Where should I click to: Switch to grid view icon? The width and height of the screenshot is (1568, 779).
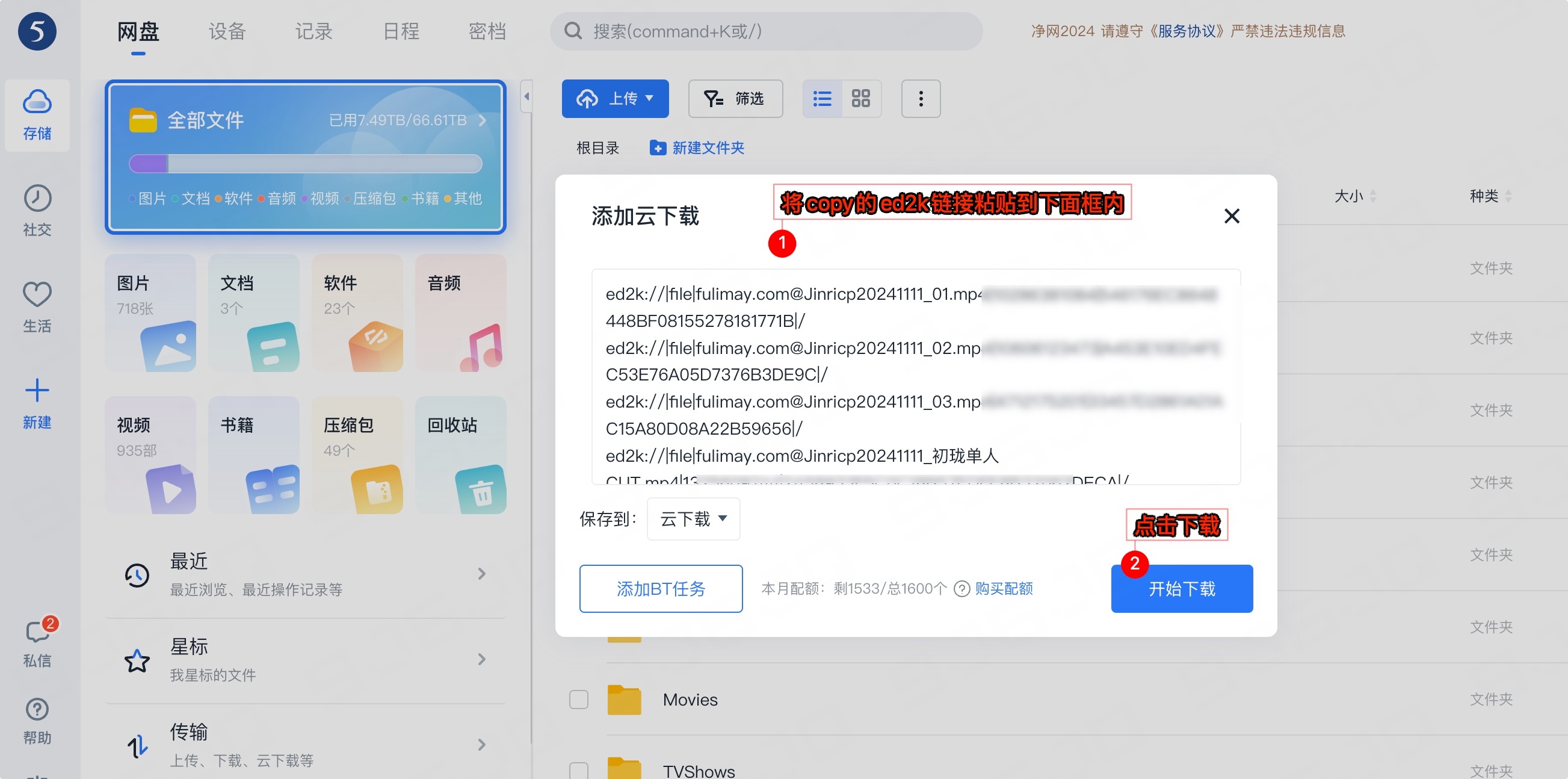point(860,99)
